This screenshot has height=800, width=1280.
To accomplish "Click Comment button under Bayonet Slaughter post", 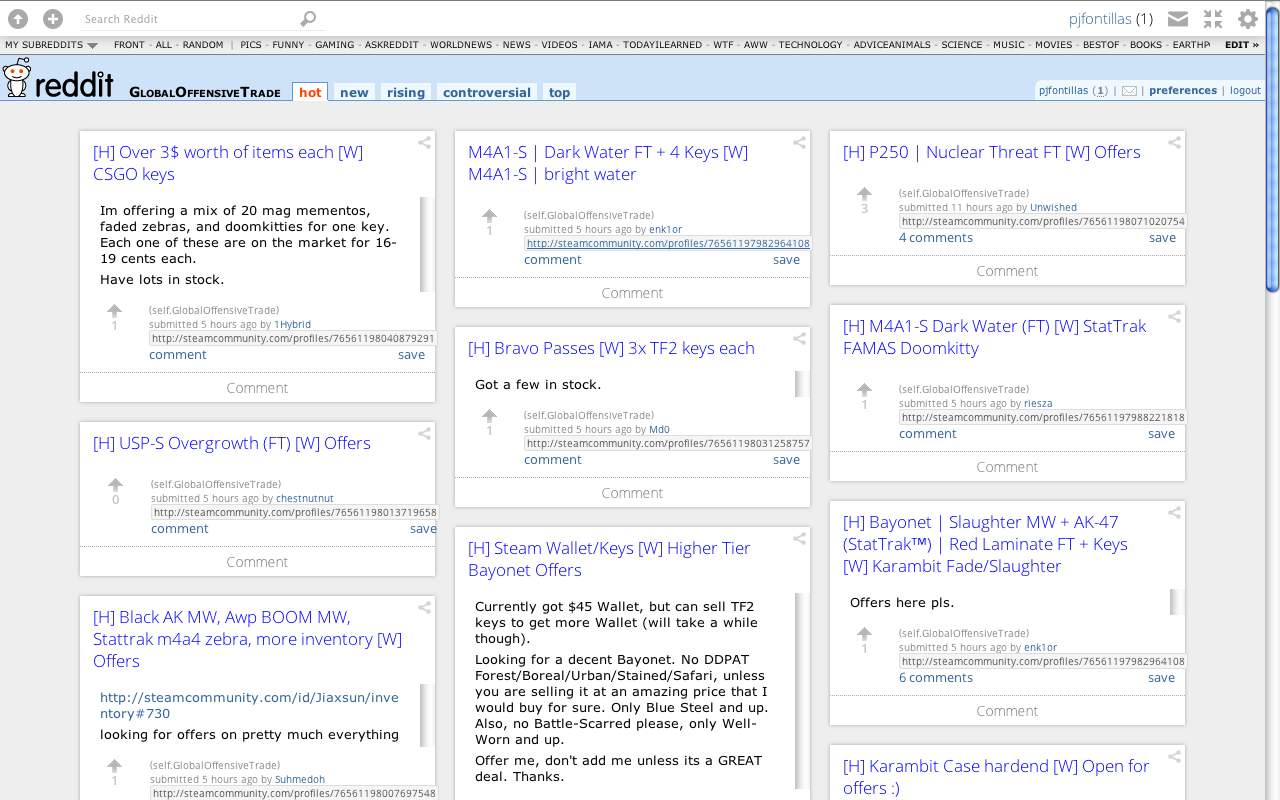I will pos(1007,711).
